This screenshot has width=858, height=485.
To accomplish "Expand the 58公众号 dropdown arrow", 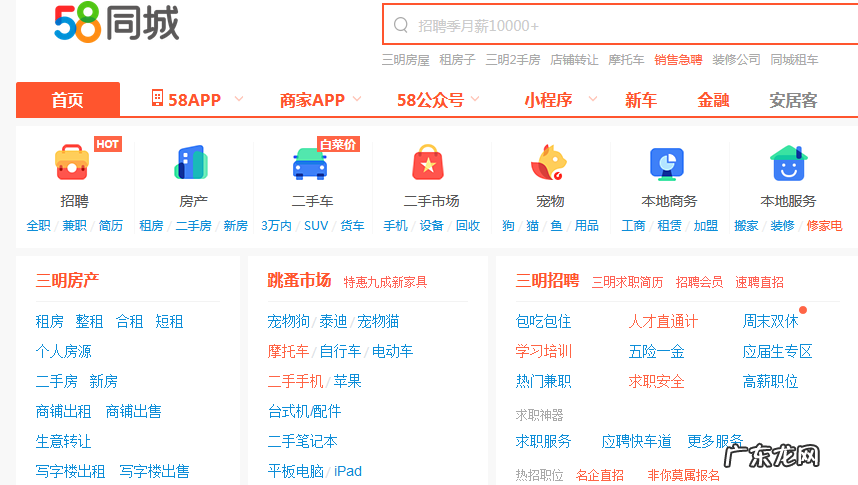I will [475, 99].
